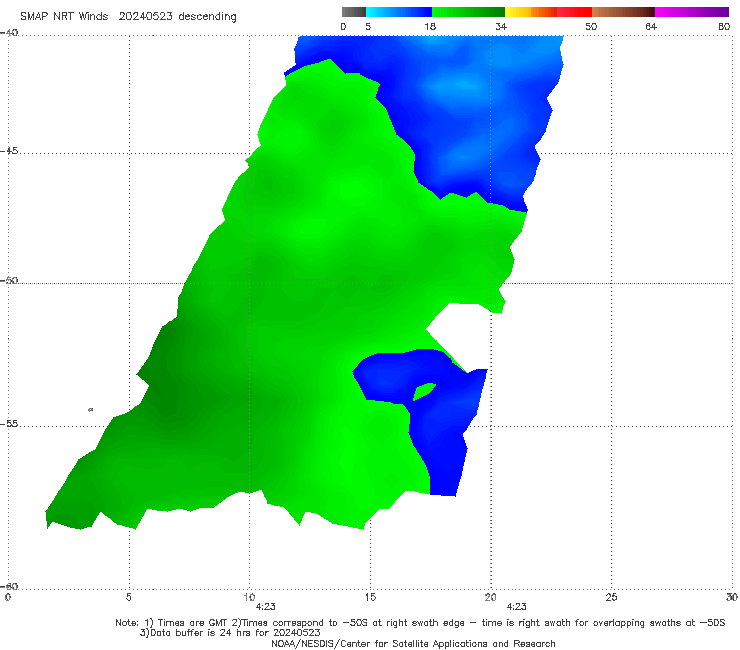Screen dimensions: 740x650
Task: Click the note "3)Data buffer is 24 hrs for 20240523"
Action: 230,633
